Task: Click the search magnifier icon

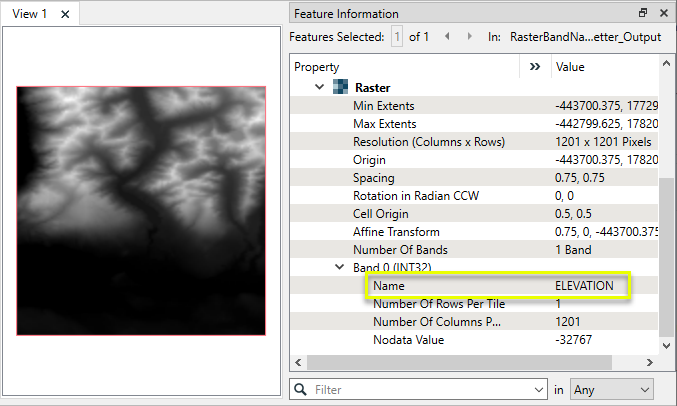Action: tap(300, 388)
